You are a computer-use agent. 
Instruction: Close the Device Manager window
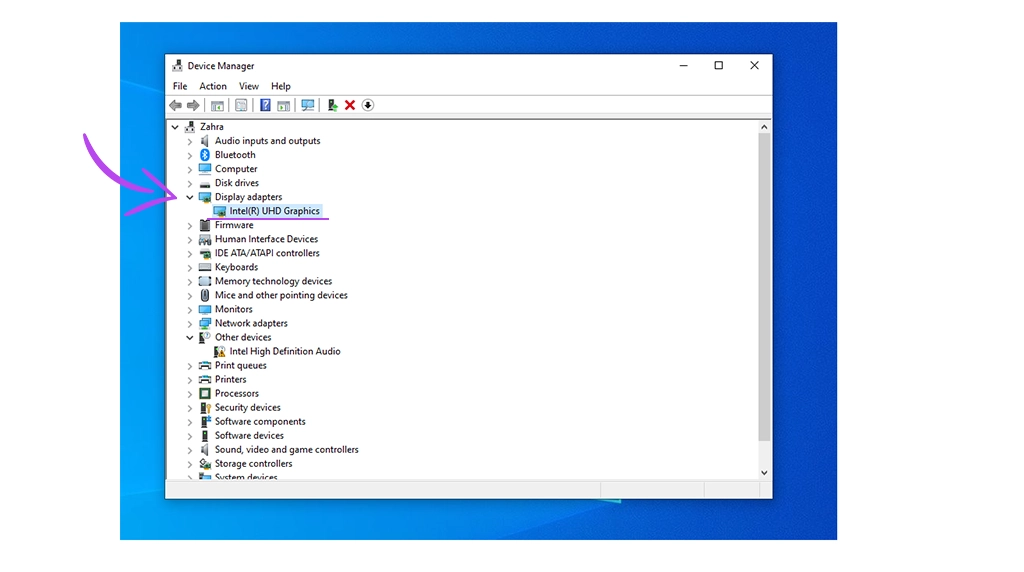click(754, 66)
